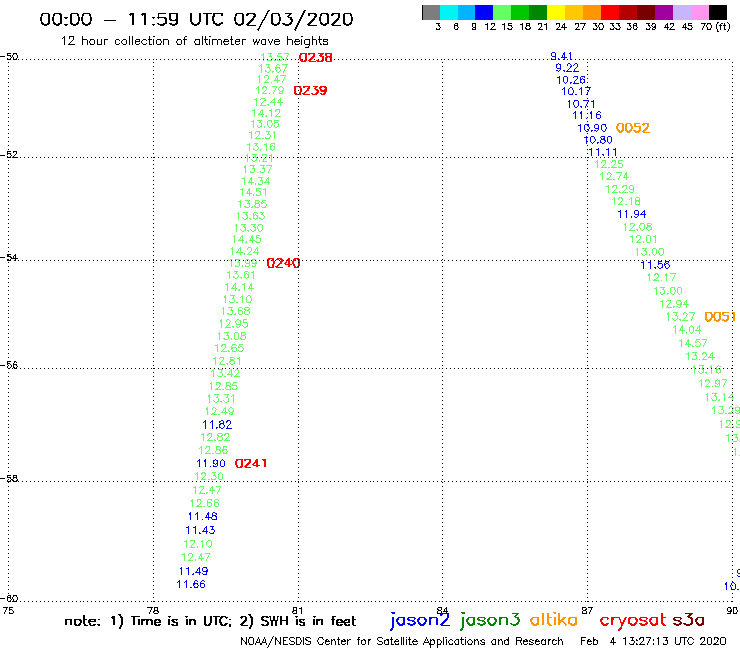Click the orange time marker 0051
The width and height of the screenshot is (740, 650).
(x=720, y=317)
